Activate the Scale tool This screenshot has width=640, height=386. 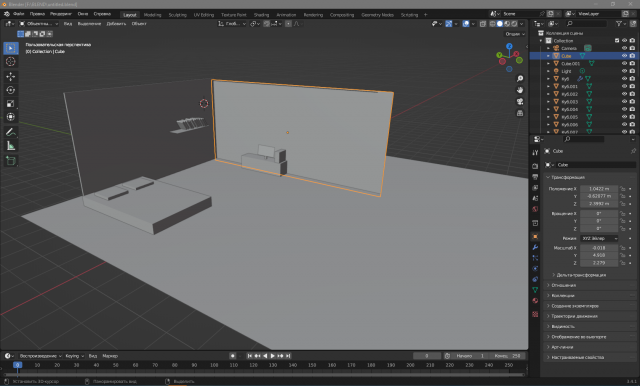[11, 103]
